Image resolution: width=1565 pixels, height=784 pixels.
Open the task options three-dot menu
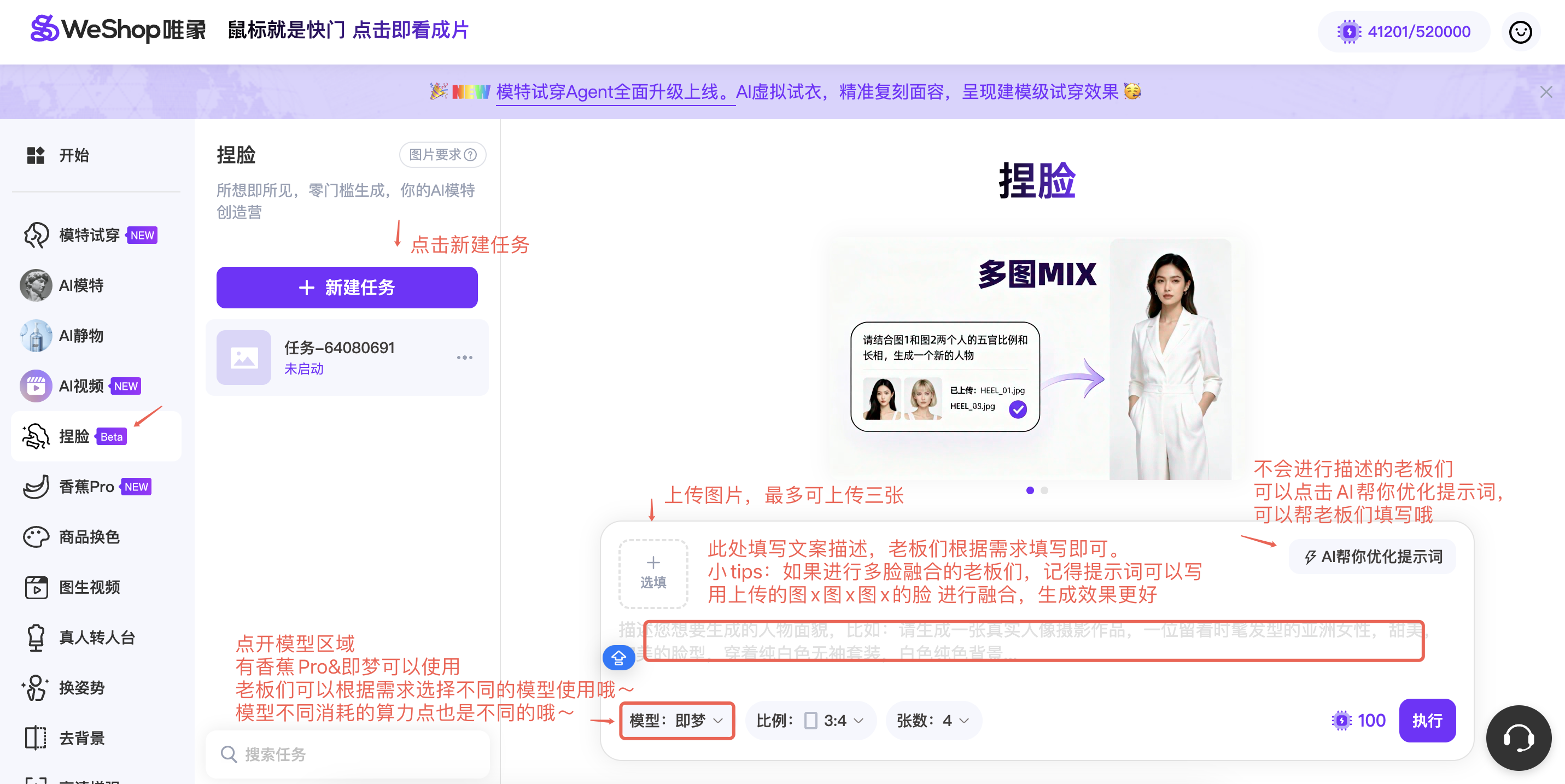464,358
